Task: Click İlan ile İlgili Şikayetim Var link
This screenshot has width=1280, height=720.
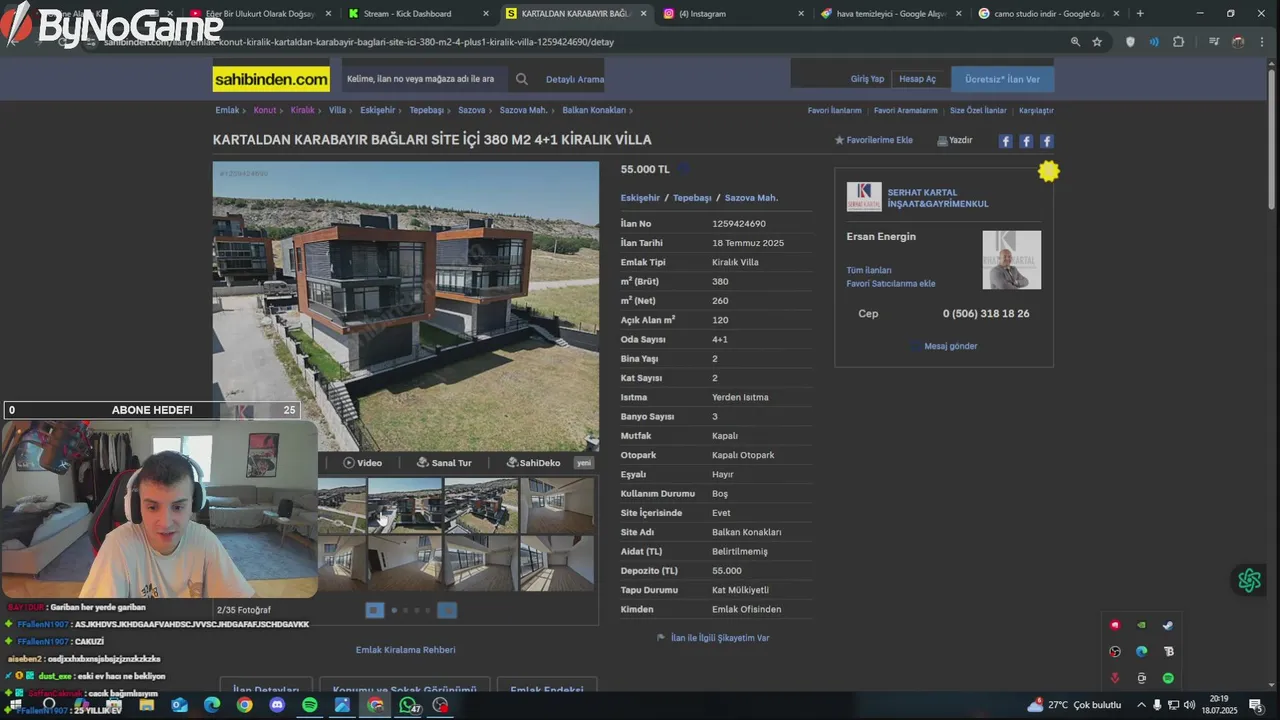Action: point(720,638)
